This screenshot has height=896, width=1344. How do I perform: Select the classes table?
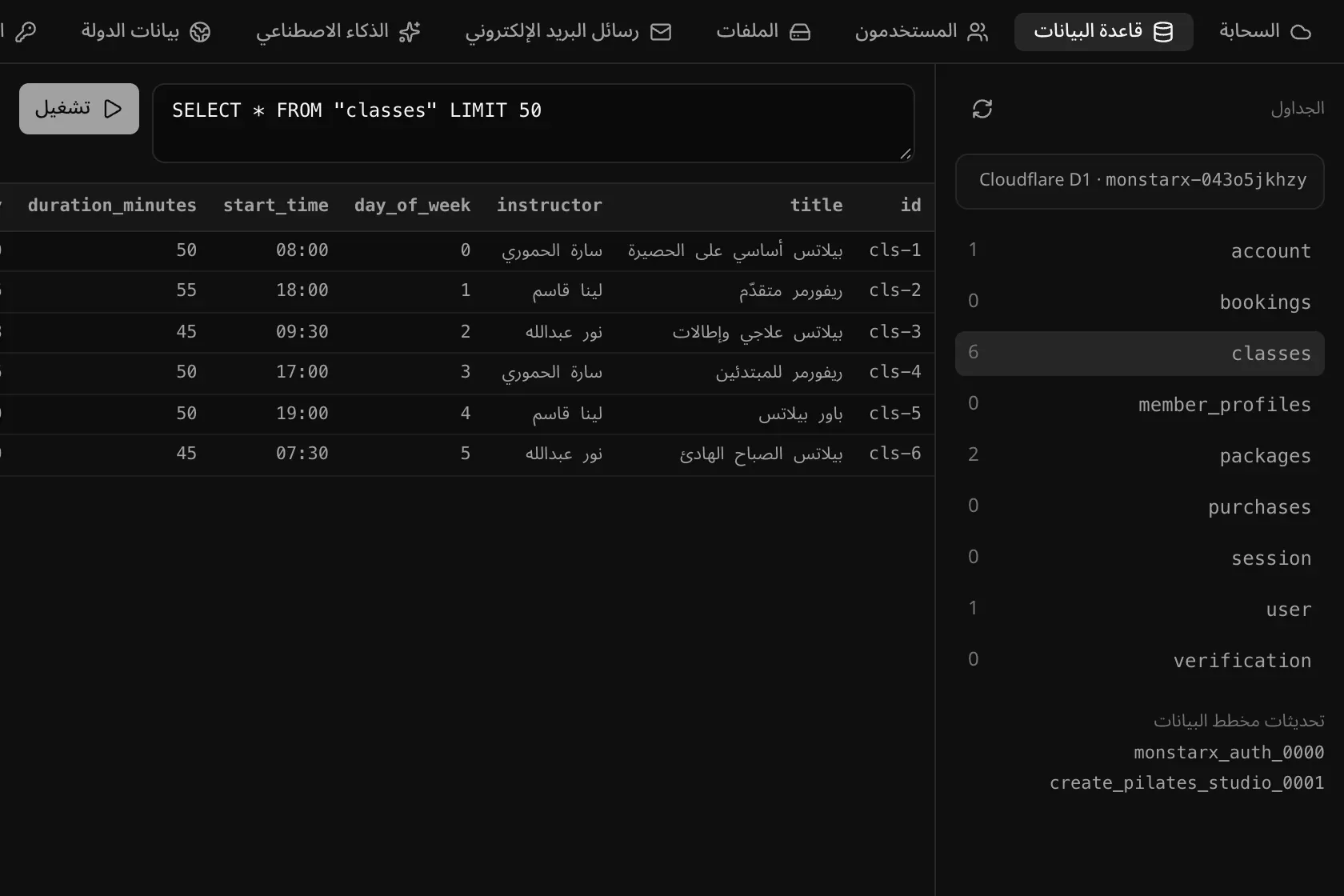pyautogui.click(x=1140, y=354)
